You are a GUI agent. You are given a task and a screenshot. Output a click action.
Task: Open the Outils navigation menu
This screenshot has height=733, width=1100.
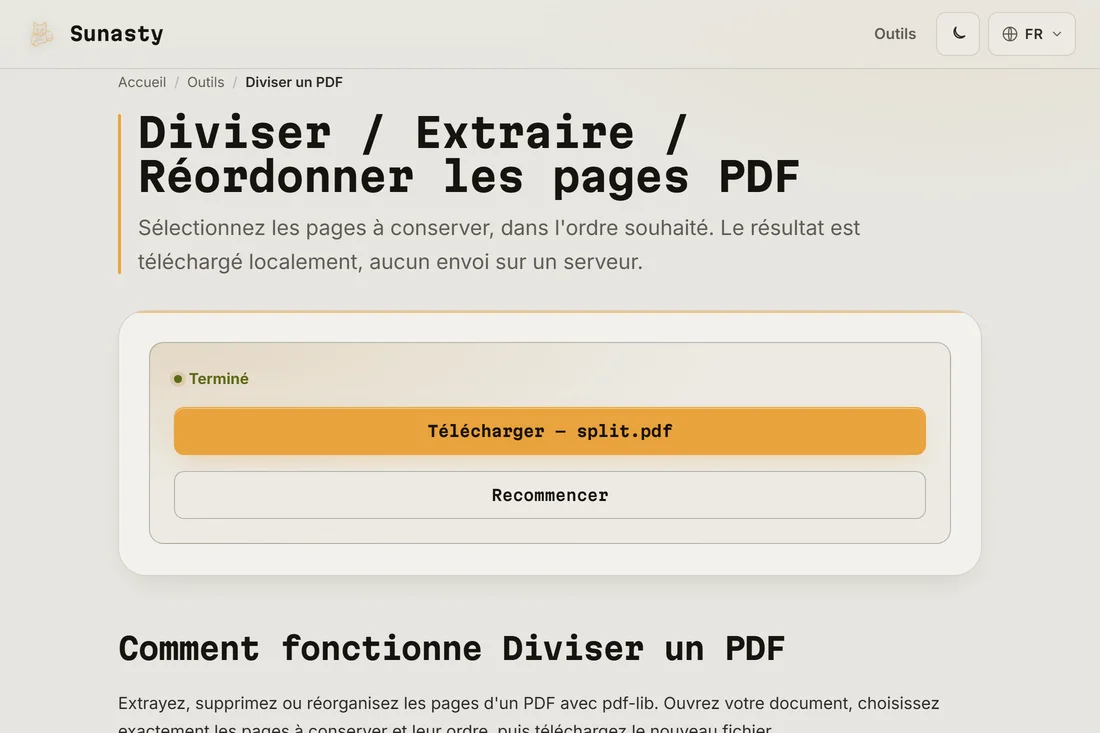[x=894, y=34]
